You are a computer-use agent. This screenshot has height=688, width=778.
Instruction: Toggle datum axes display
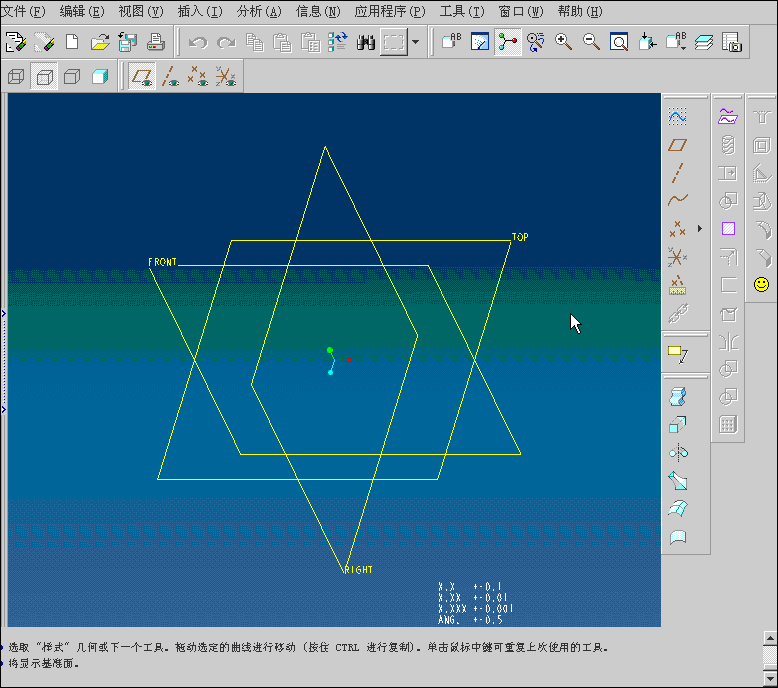(x=170, y=76)
